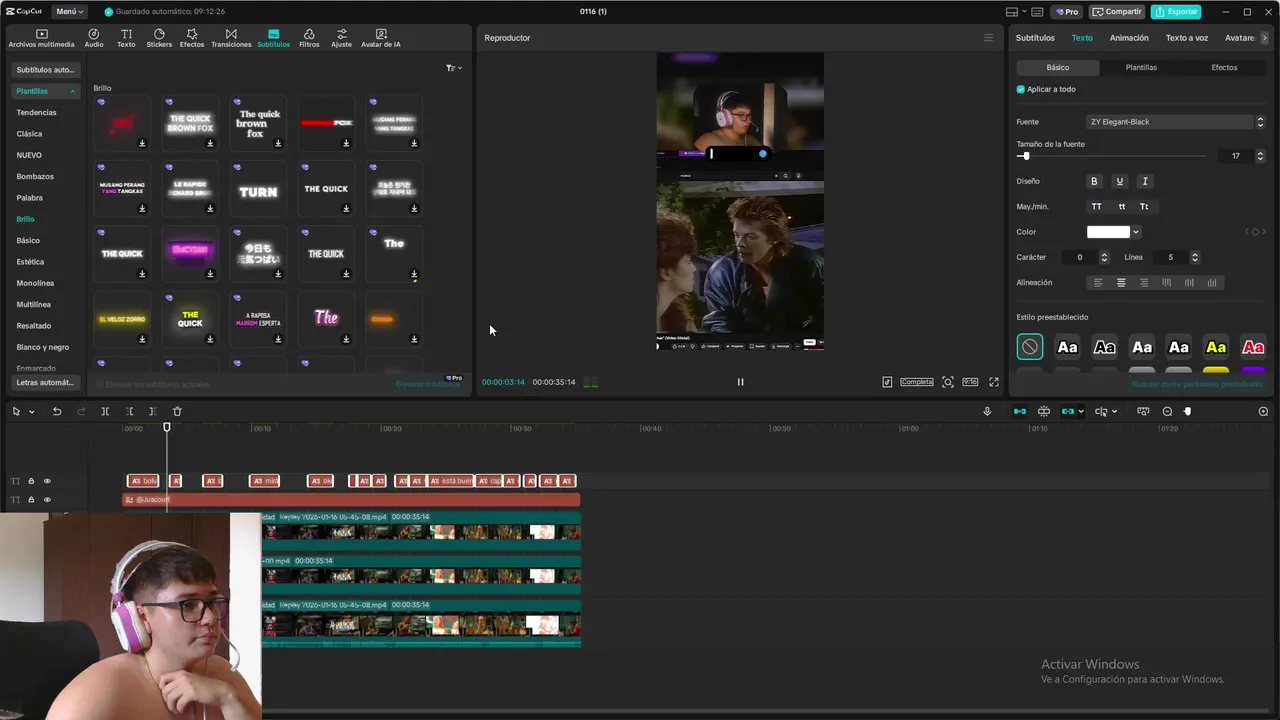Open the Texto tool panel
Viewport: 1280px width, 720px height.
pos(126,38)
